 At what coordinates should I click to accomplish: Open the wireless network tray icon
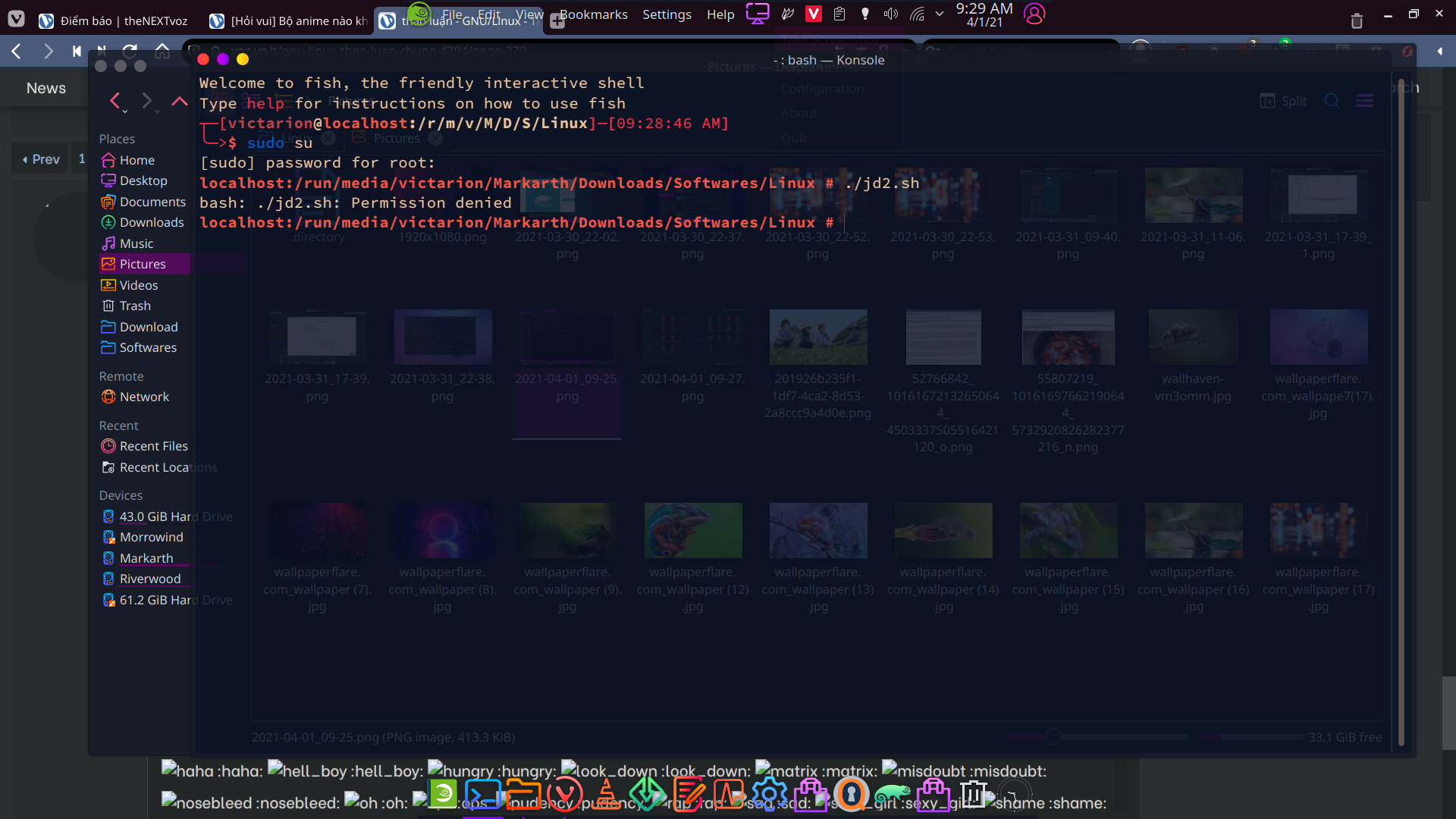[917, 14]
